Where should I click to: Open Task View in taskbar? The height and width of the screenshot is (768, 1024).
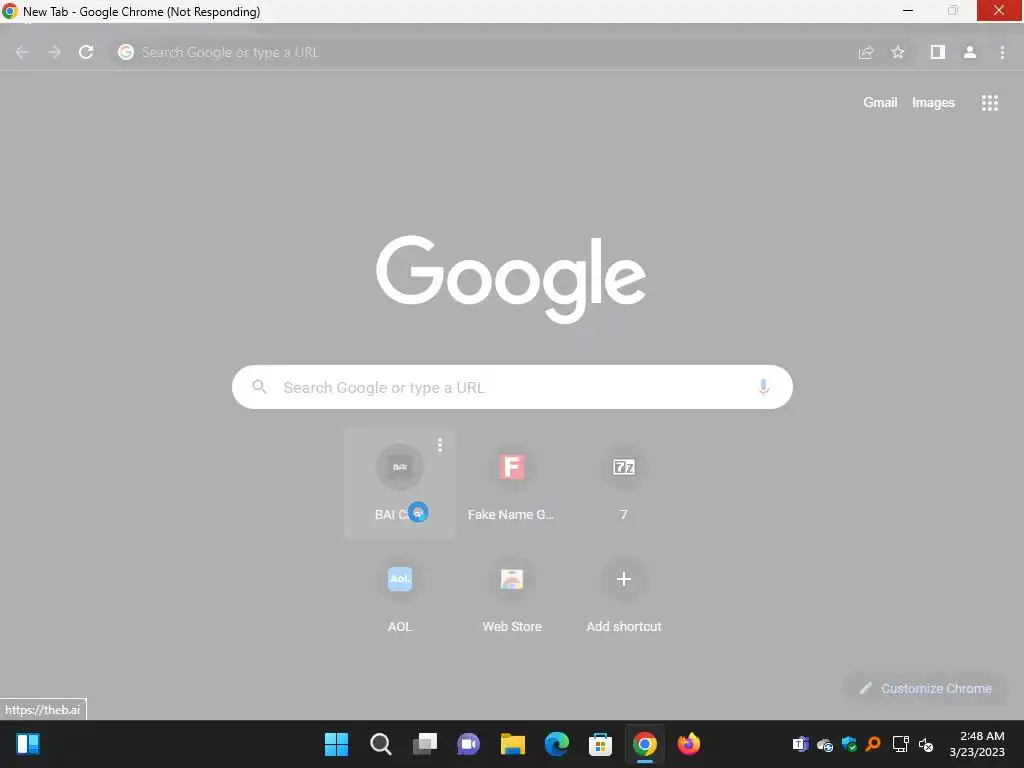pos(424,744)
